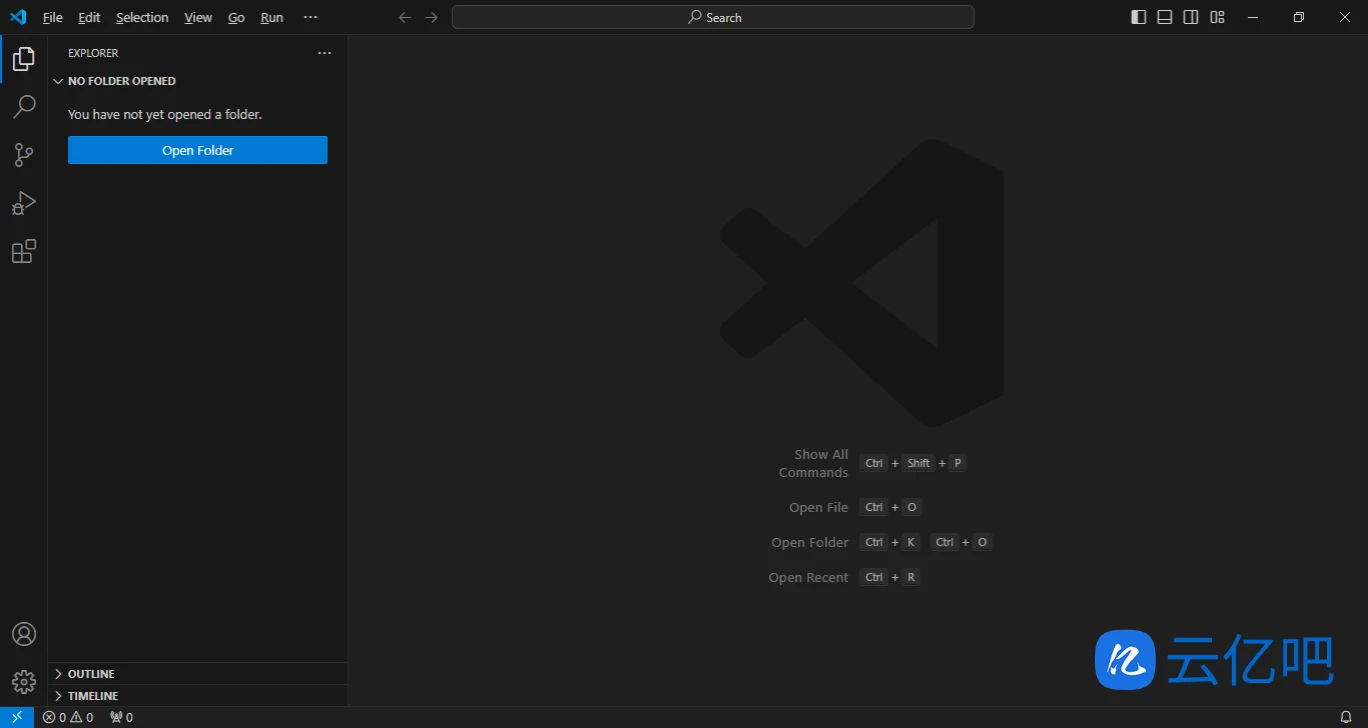Open the Edit menu

[89, 17]
